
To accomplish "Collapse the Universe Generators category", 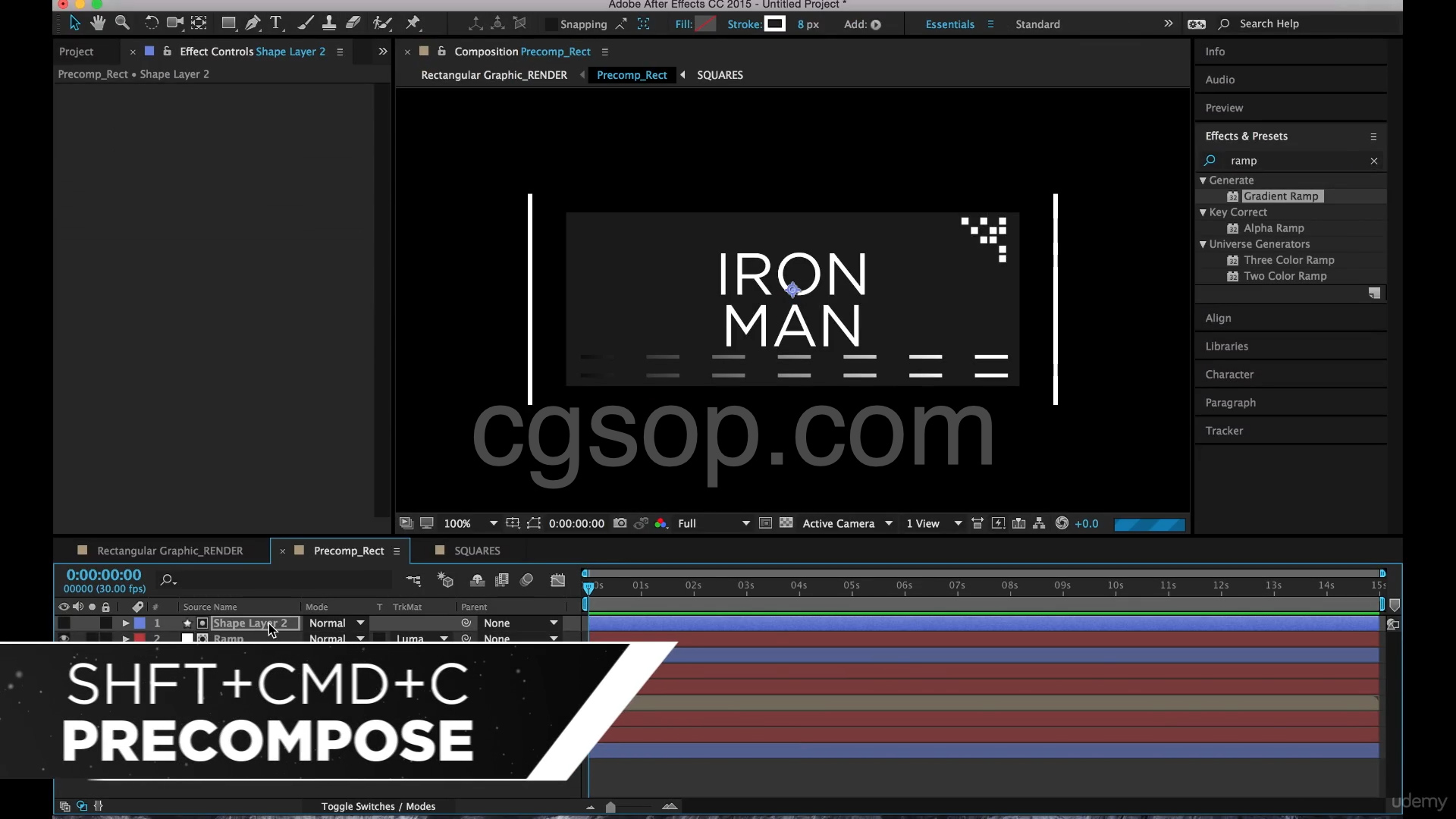I will 1203,244.
